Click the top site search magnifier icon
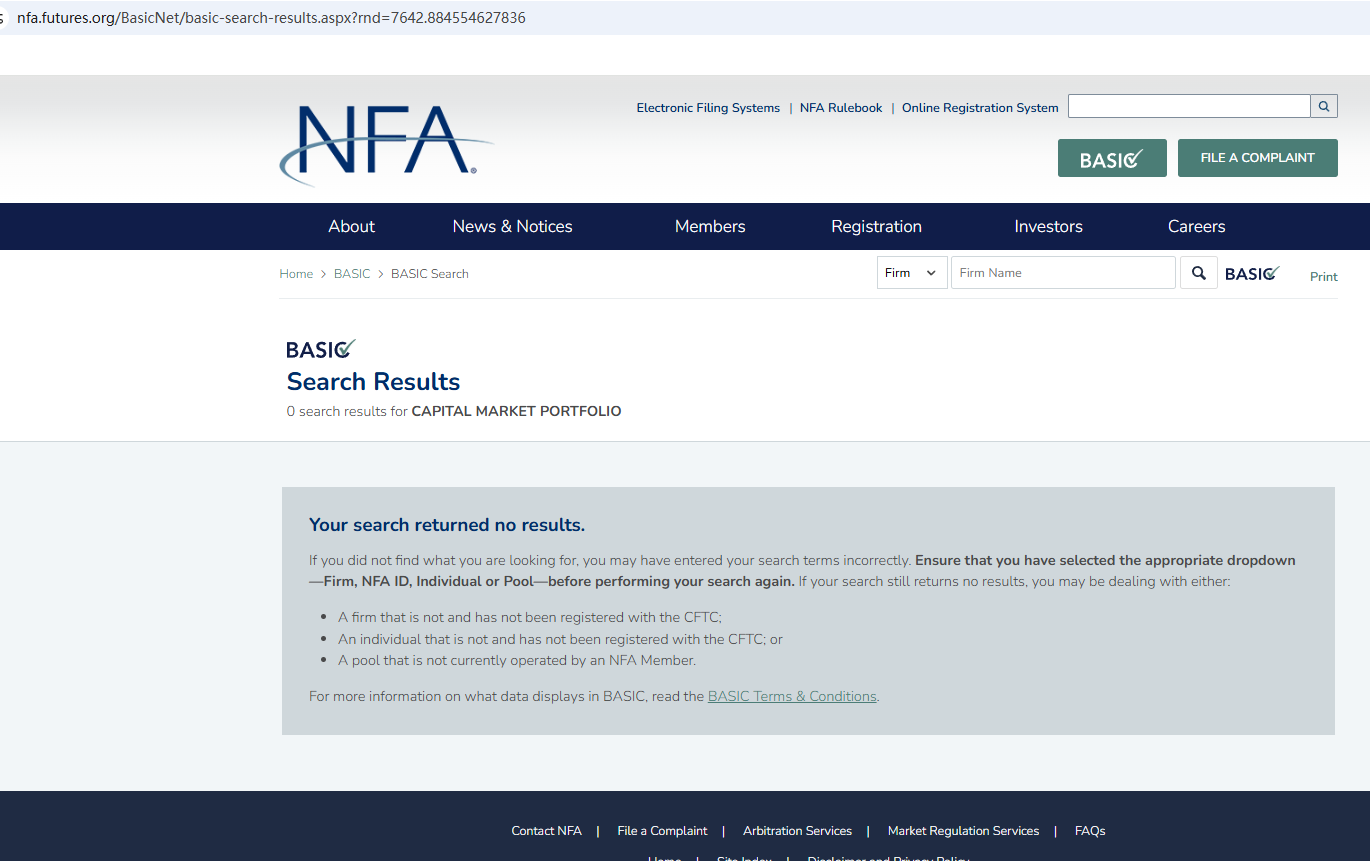 click(1323, 107)
